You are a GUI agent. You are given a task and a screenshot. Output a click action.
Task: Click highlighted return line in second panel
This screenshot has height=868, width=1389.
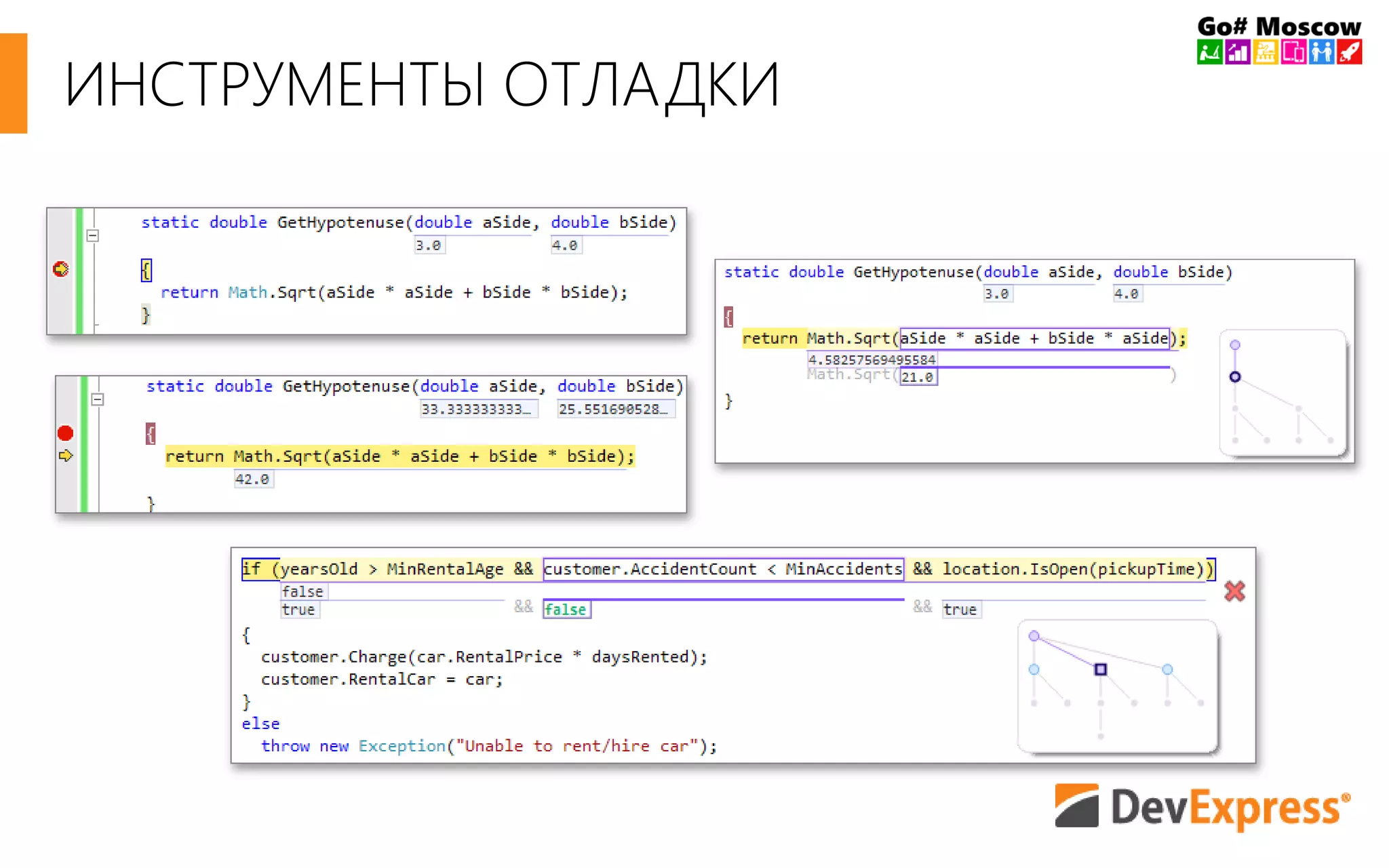click(400, 456)
